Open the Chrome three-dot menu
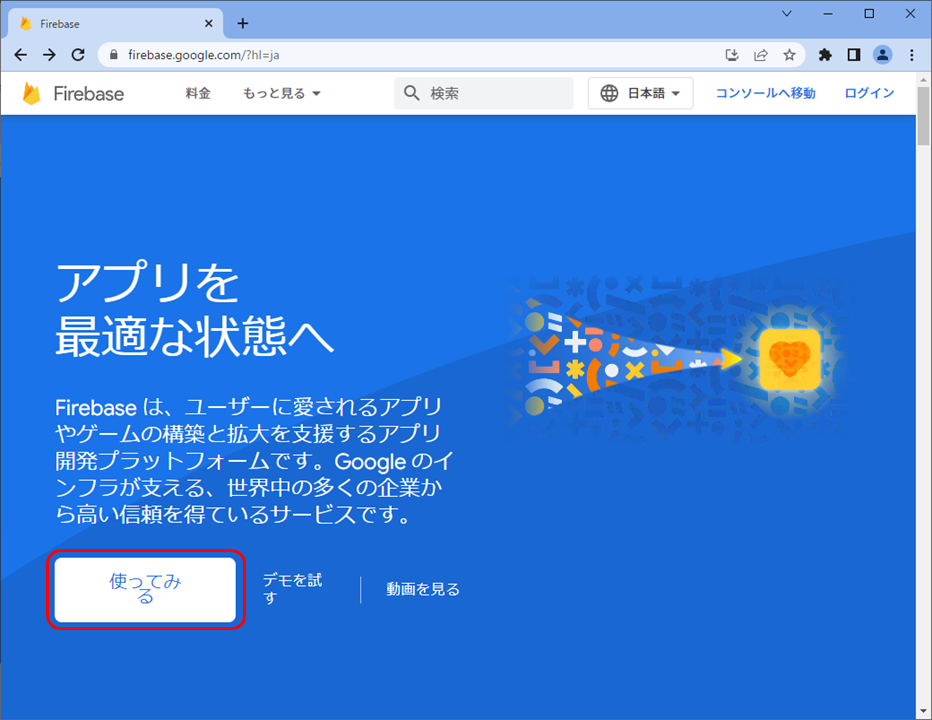The width and height of the screenshot is (932, 720). coord(912,55)
